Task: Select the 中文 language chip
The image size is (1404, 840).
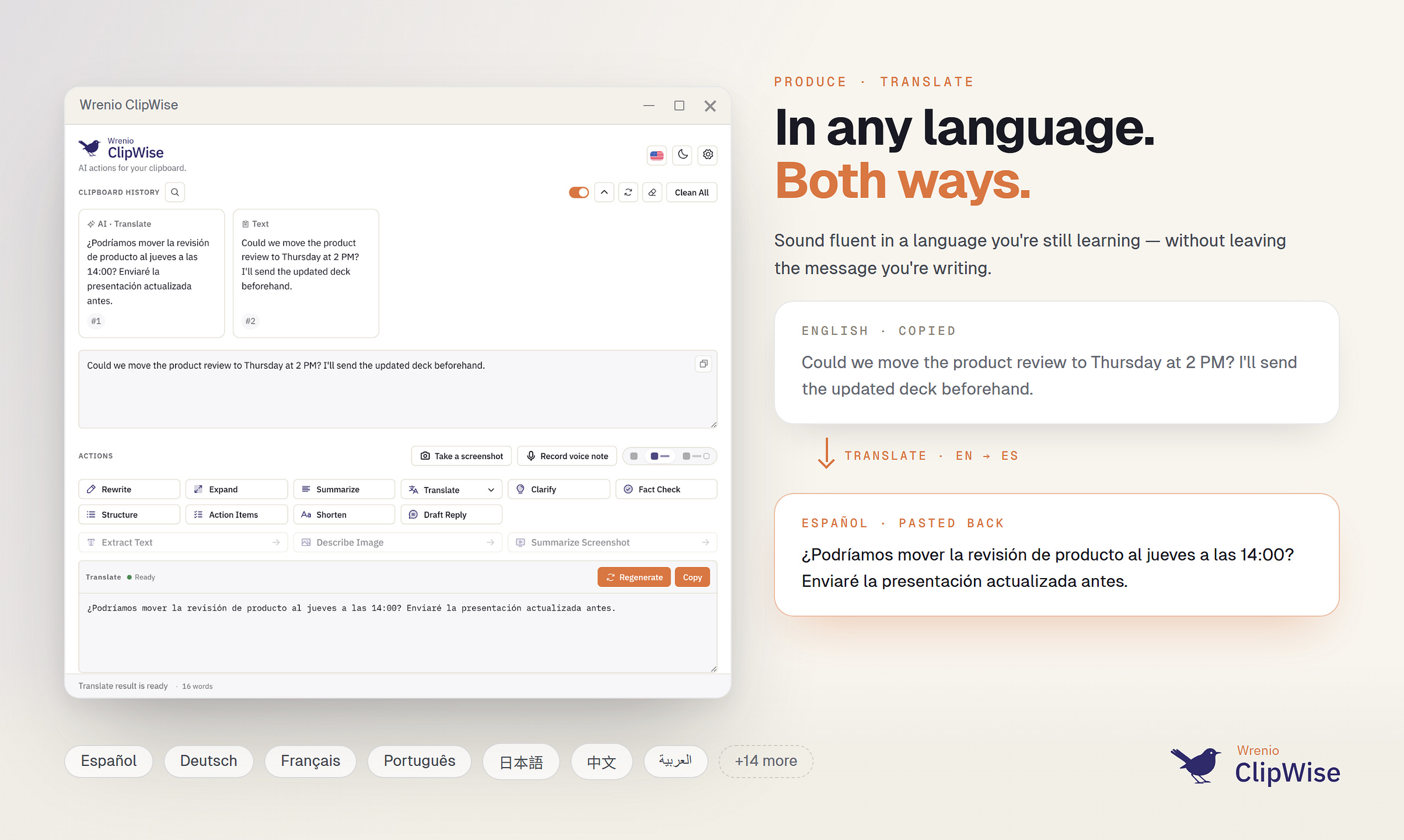Action: [602, 762]
